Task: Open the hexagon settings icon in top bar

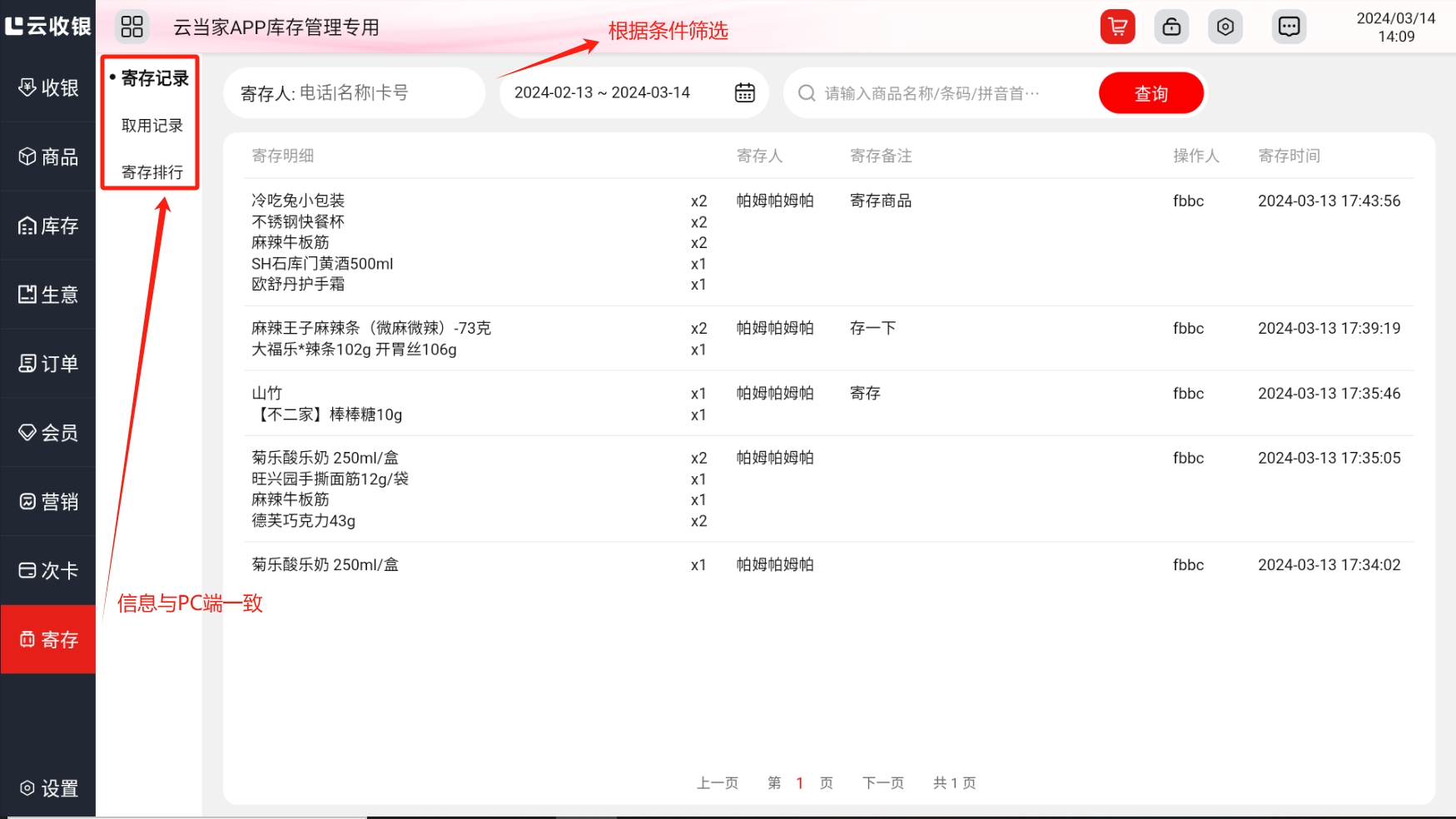Action: coord(1225,27)
